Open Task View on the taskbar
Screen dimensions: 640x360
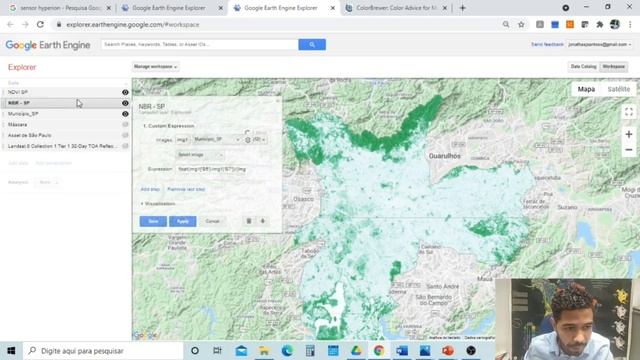point(218,351)
